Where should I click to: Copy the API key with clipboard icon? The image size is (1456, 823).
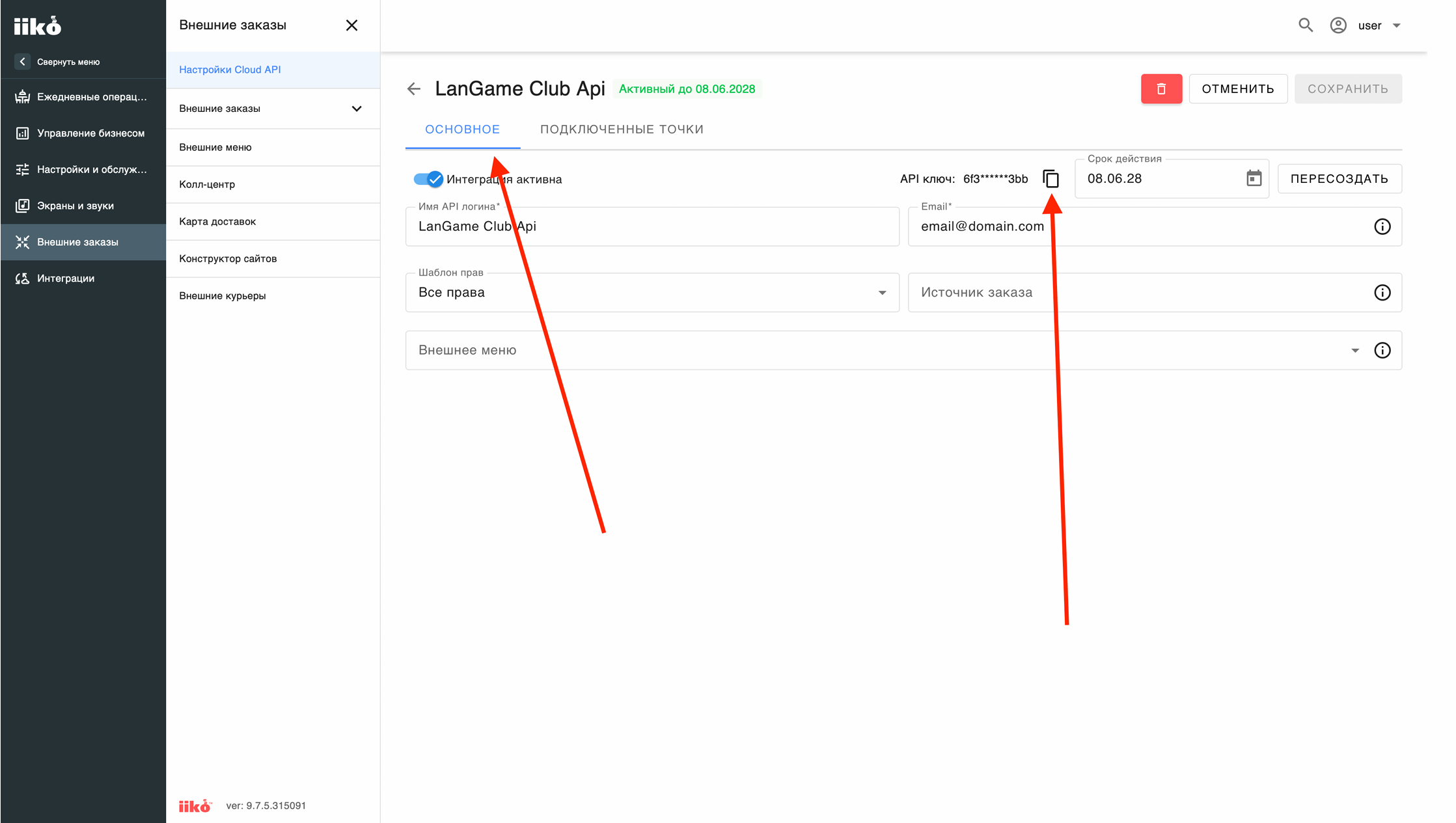coord(1051,179)
